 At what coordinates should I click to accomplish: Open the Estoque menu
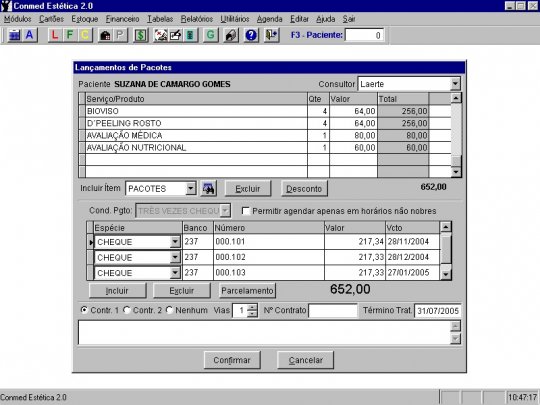[85, 19]
